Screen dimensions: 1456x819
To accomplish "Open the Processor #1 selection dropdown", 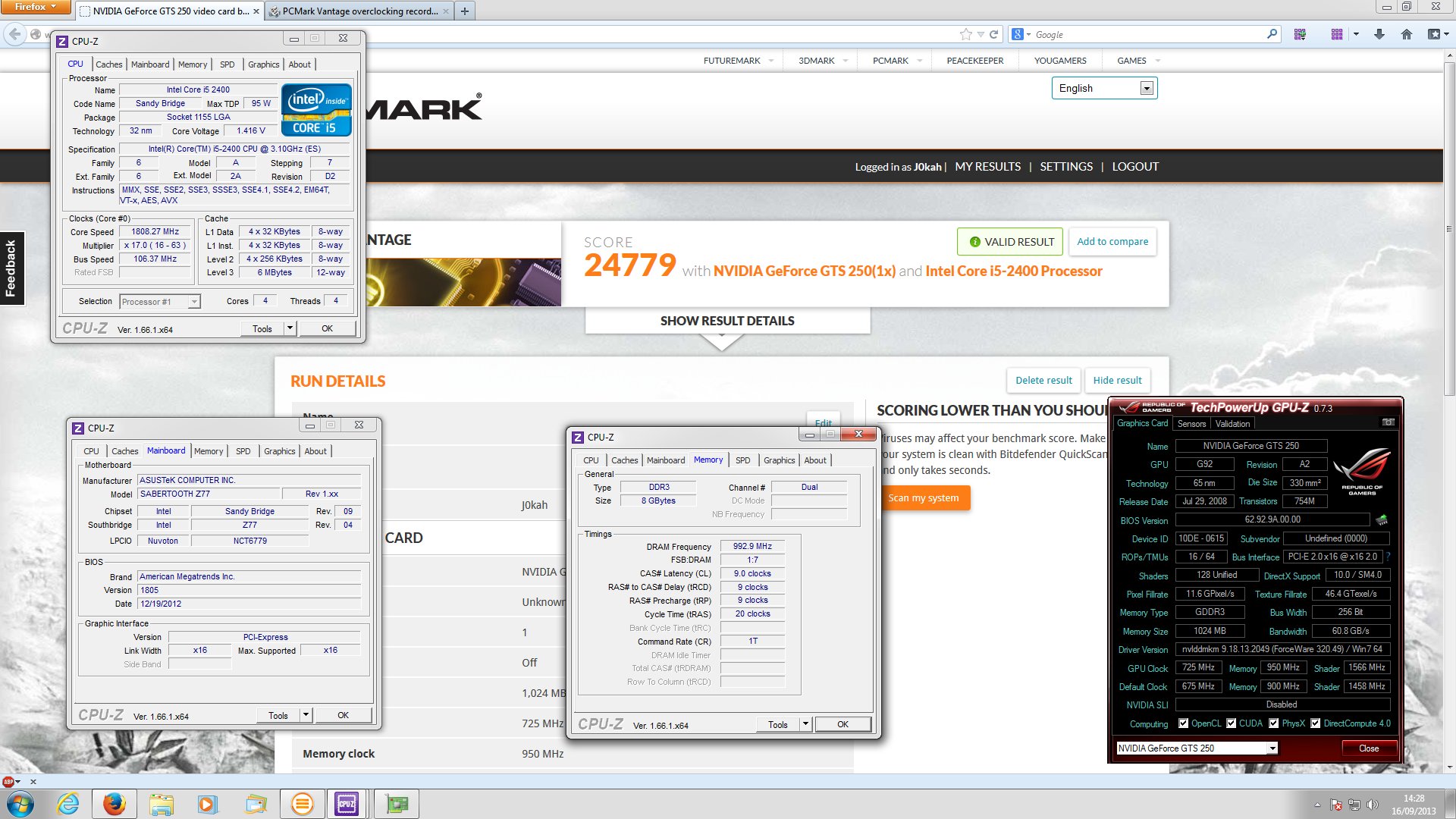I will (x=159, y=302).
